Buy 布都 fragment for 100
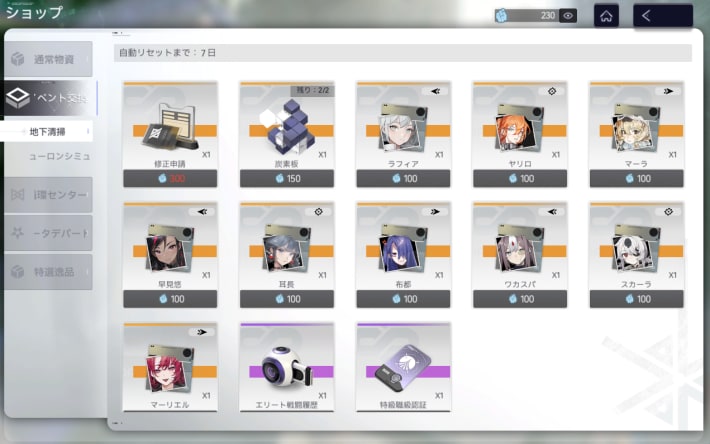710x444 pixels. [x=403, y=299]
